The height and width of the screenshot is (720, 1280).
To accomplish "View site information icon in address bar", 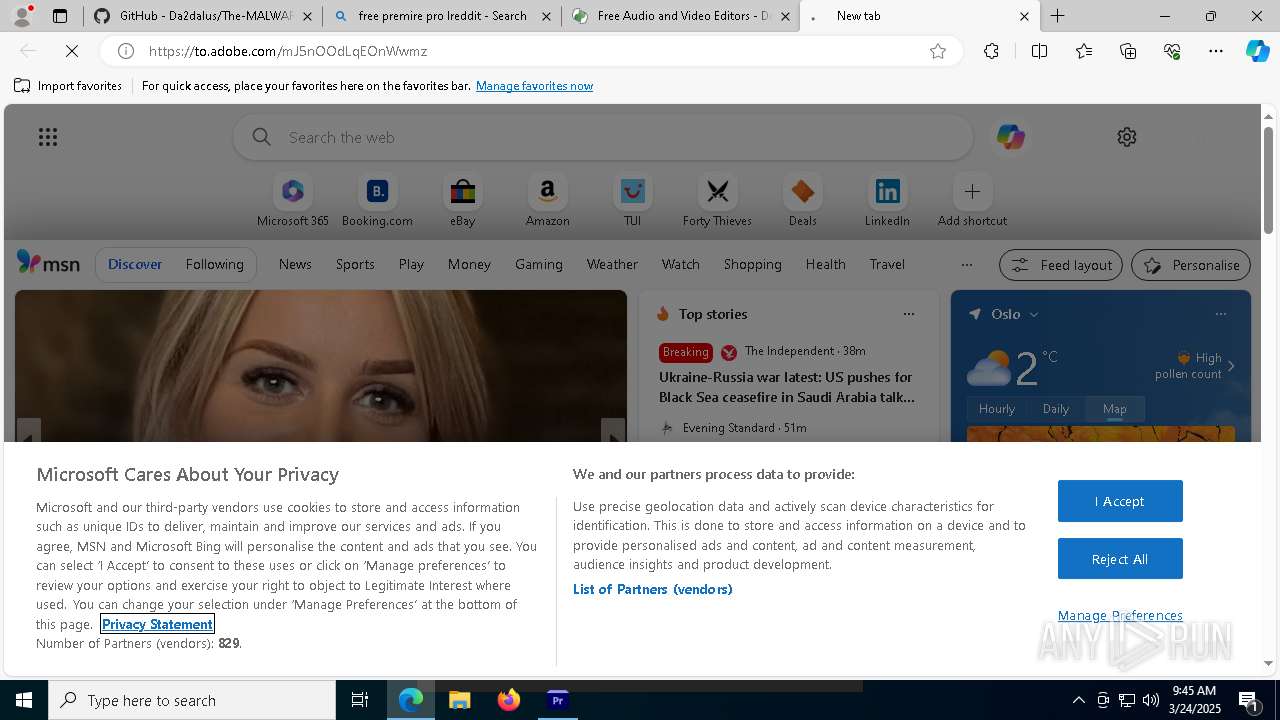I will (125, 51).
